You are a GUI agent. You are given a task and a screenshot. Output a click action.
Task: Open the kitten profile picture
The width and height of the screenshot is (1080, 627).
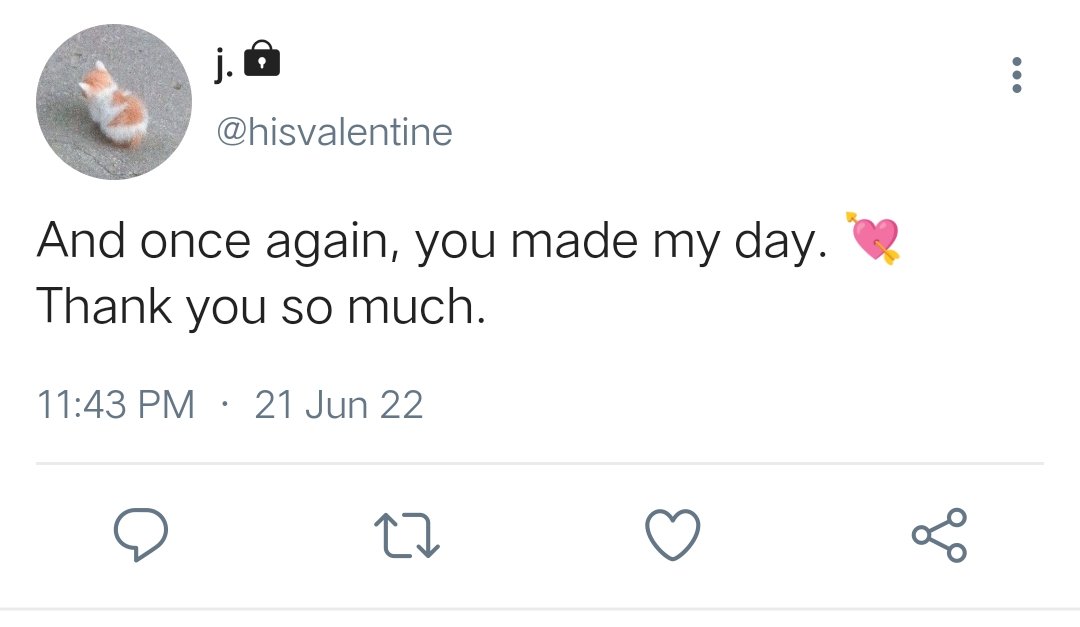[x=114, y=102]
